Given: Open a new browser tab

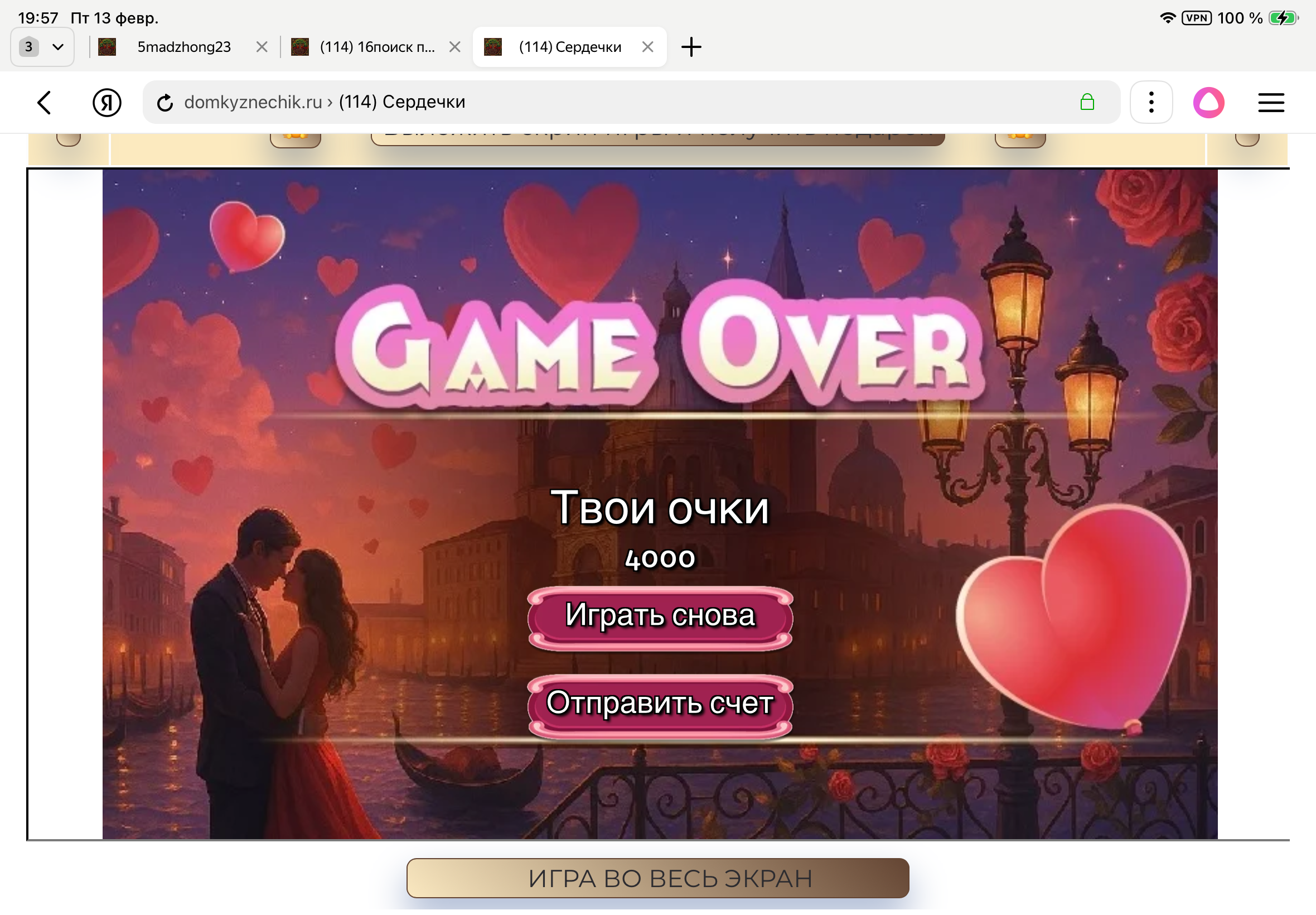Looking at the screenshot, I should tap(691, 46).
